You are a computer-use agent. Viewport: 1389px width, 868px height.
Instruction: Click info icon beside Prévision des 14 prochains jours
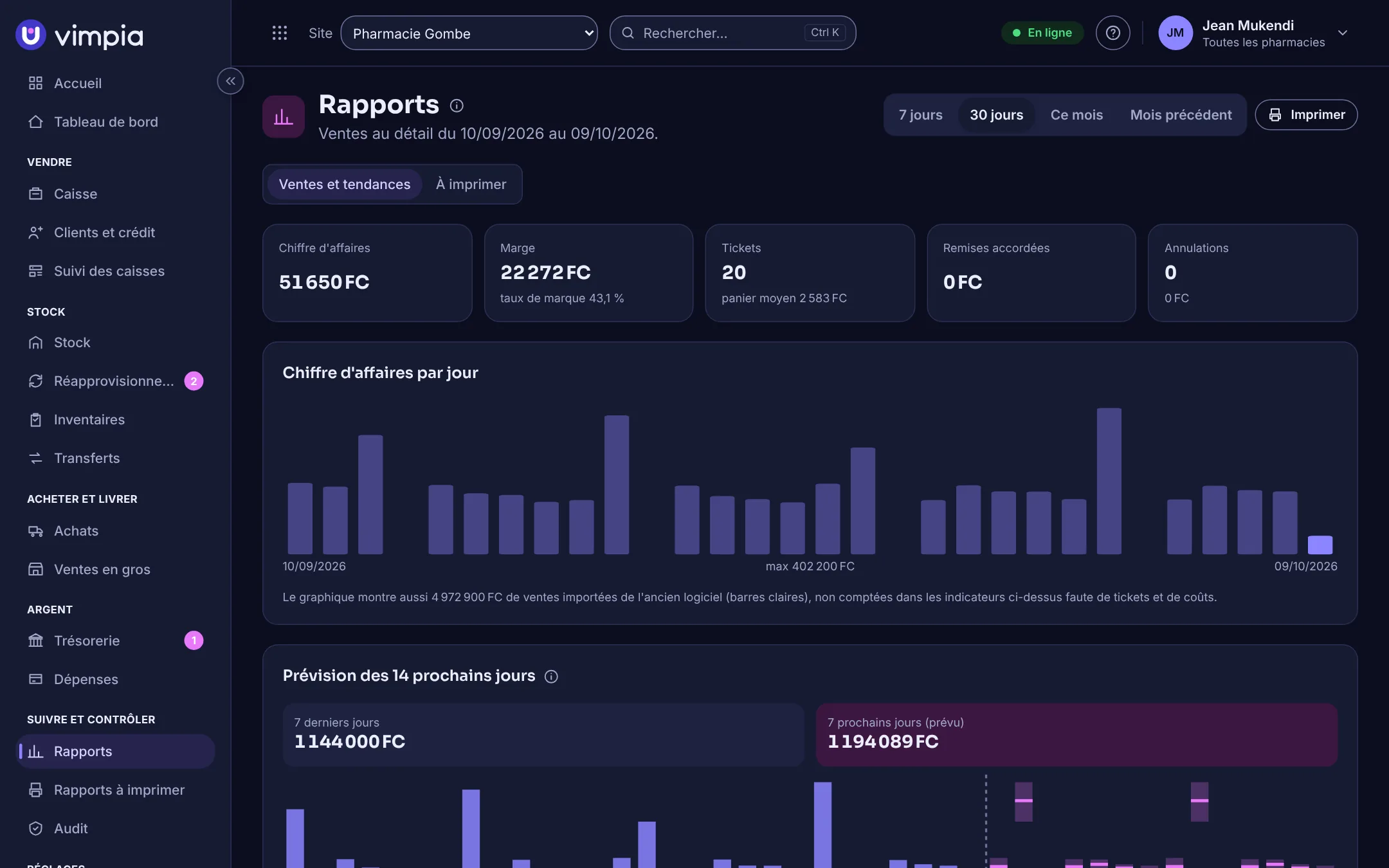551,676
